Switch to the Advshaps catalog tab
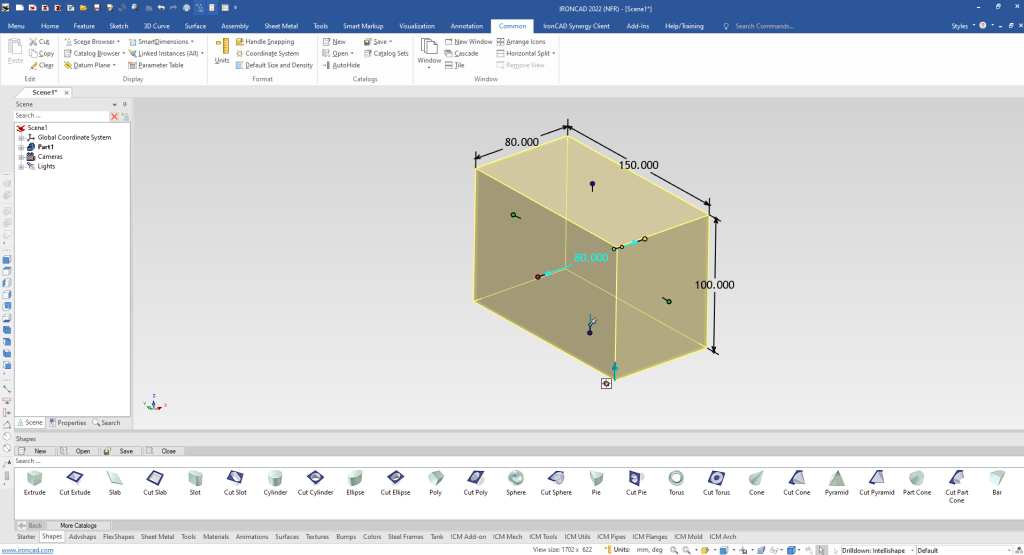This screenshot has height=555, width=1024. pos(82,537)
